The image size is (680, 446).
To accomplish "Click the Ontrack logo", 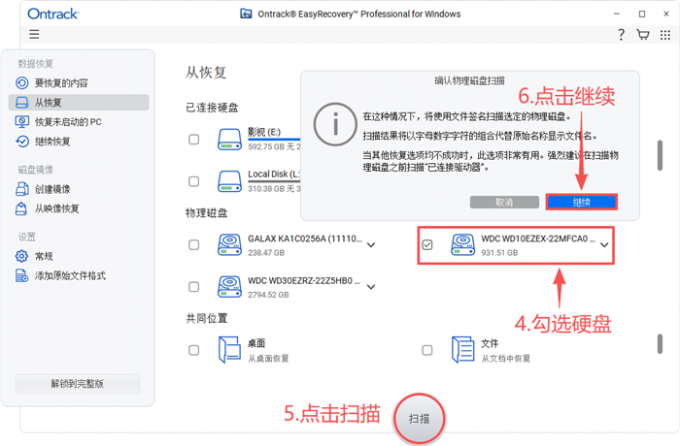I will coord(53,14).
